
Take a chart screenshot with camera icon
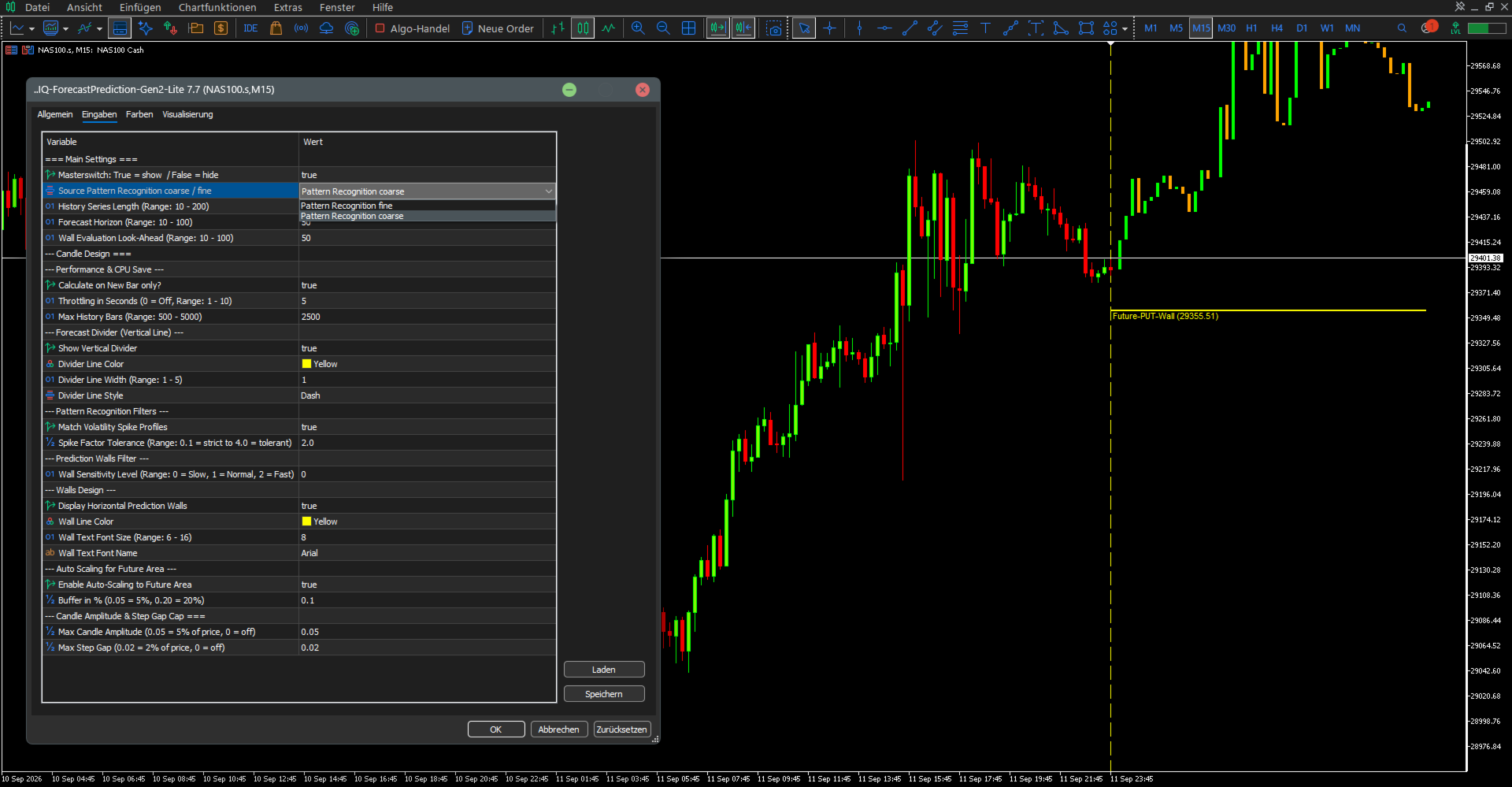click(x=774, y=28)
